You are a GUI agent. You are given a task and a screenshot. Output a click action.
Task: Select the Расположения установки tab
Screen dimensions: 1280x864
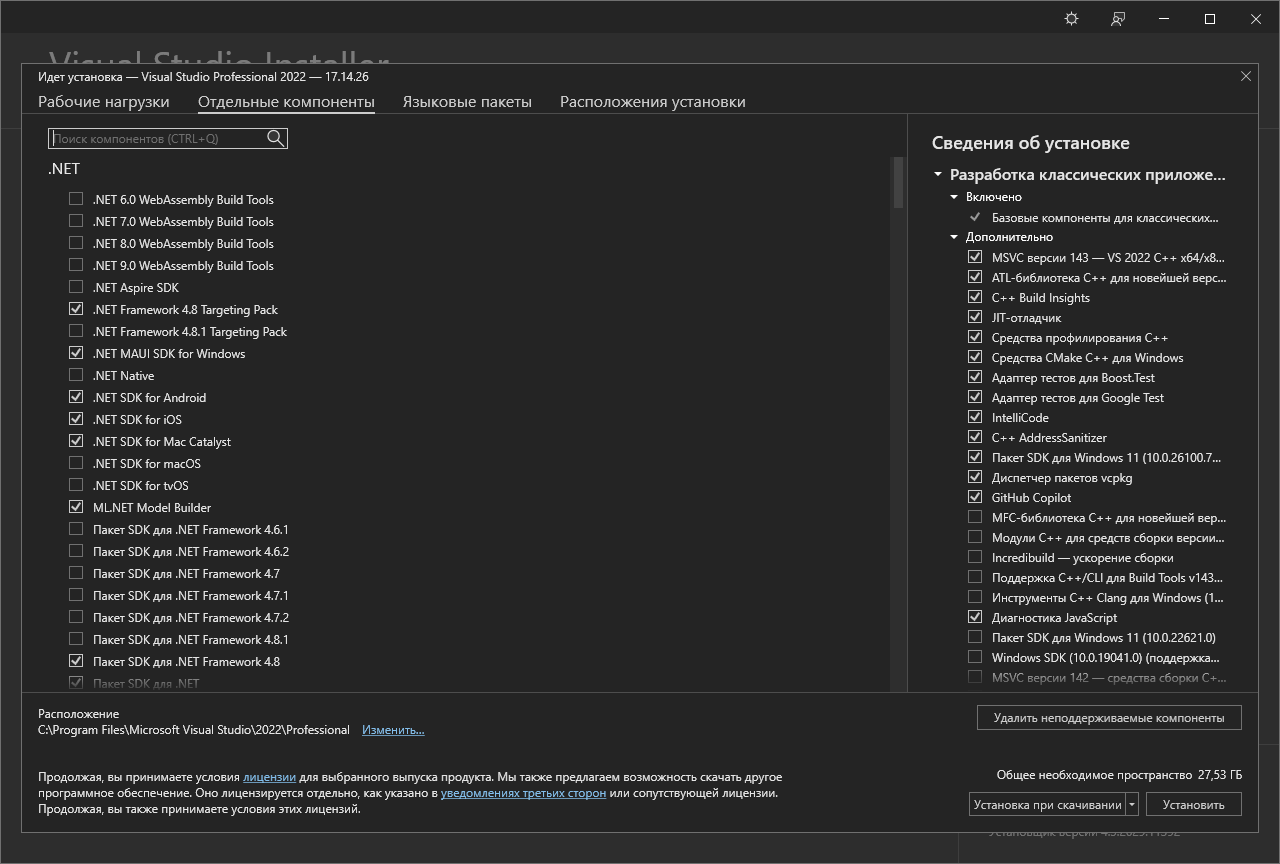(x=652, y=101)
